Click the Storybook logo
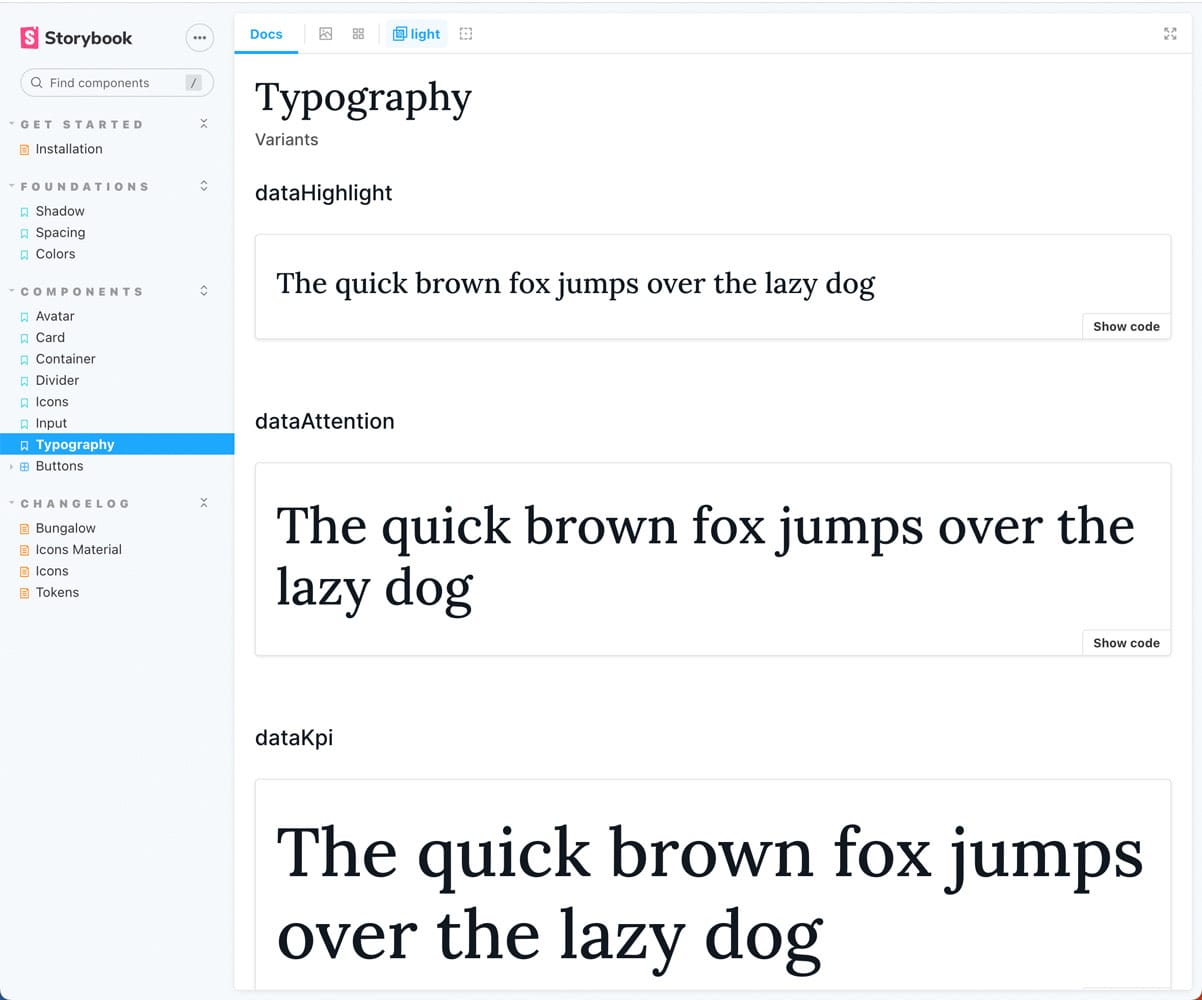 [x=77, y=38]
